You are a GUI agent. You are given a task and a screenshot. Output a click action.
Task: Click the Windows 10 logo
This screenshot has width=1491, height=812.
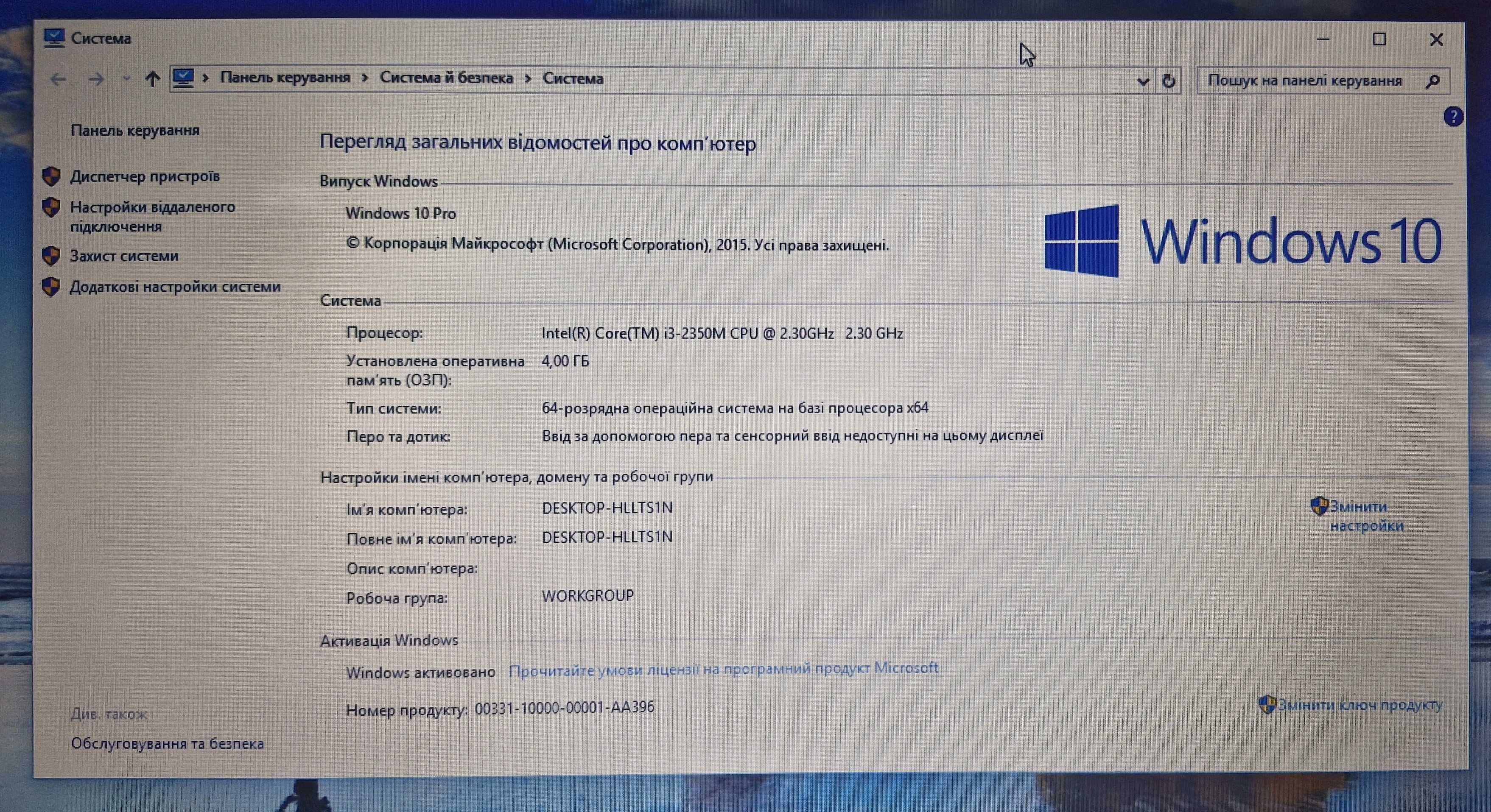[1243, 241]
